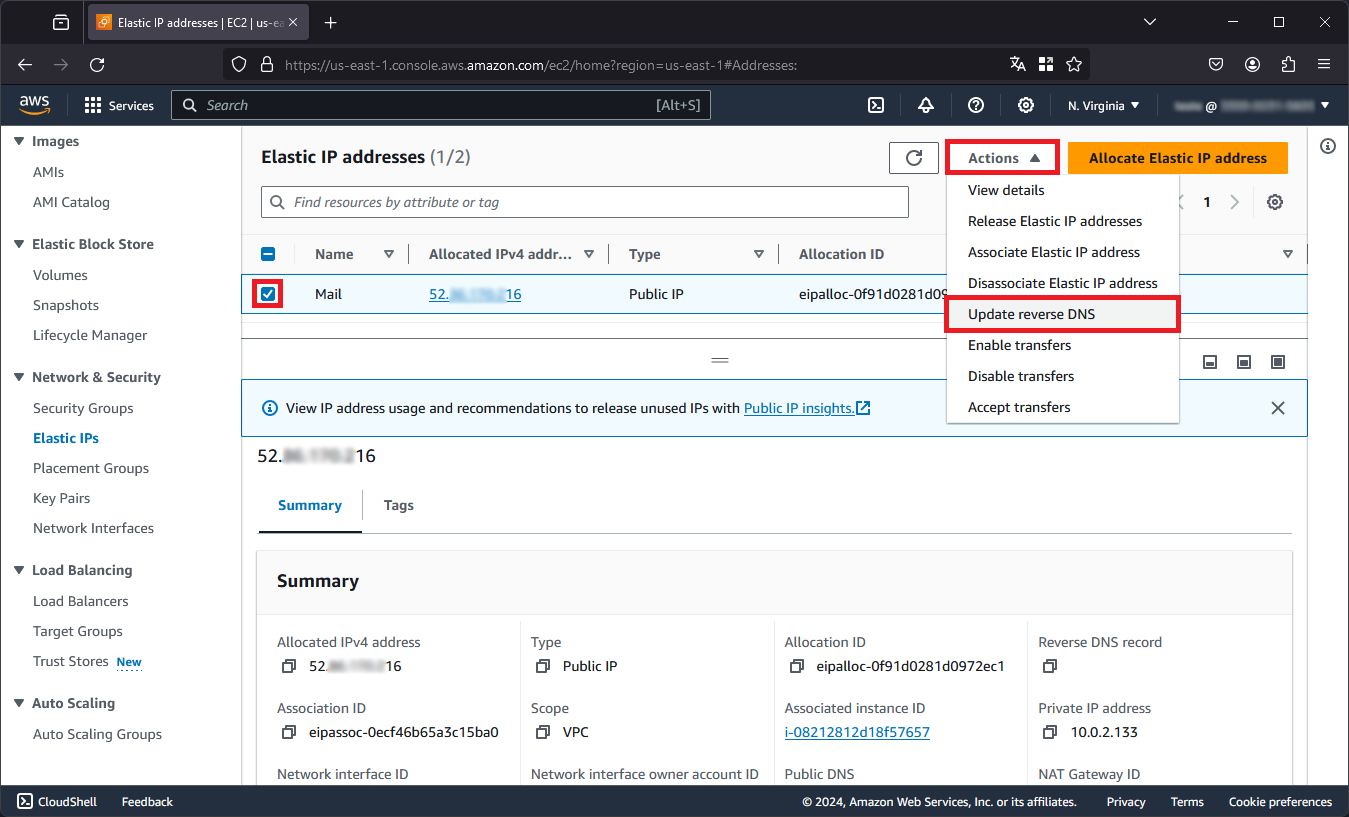The height and width of the screenshot is (817, 1349).
Task: Collapse the Network & Security section
Action: click(x=19, y=377)
